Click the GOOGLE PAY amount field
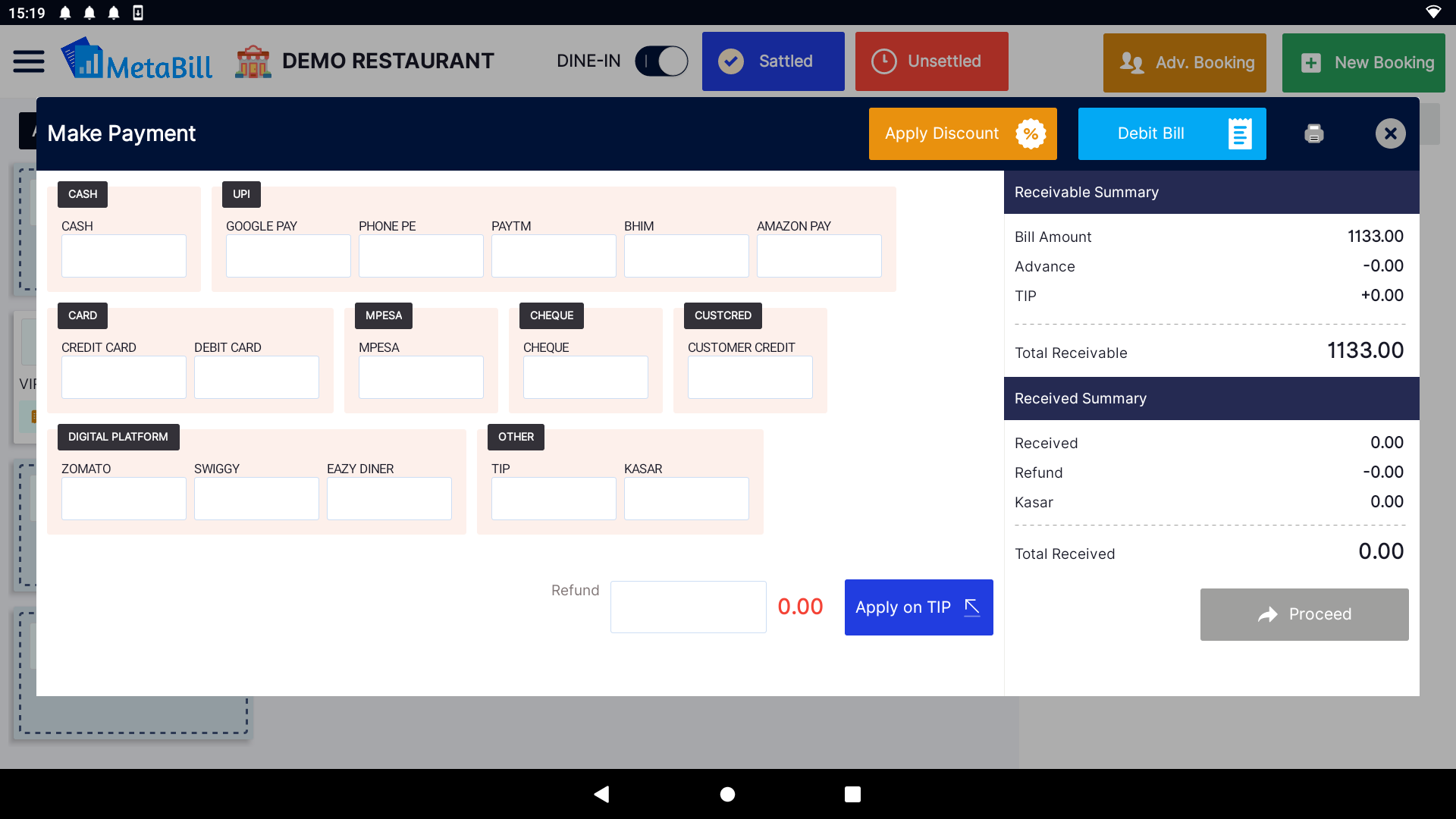The width and height of the screenshot is (1456, 819). pyautogui.click(x=288, y=256)
